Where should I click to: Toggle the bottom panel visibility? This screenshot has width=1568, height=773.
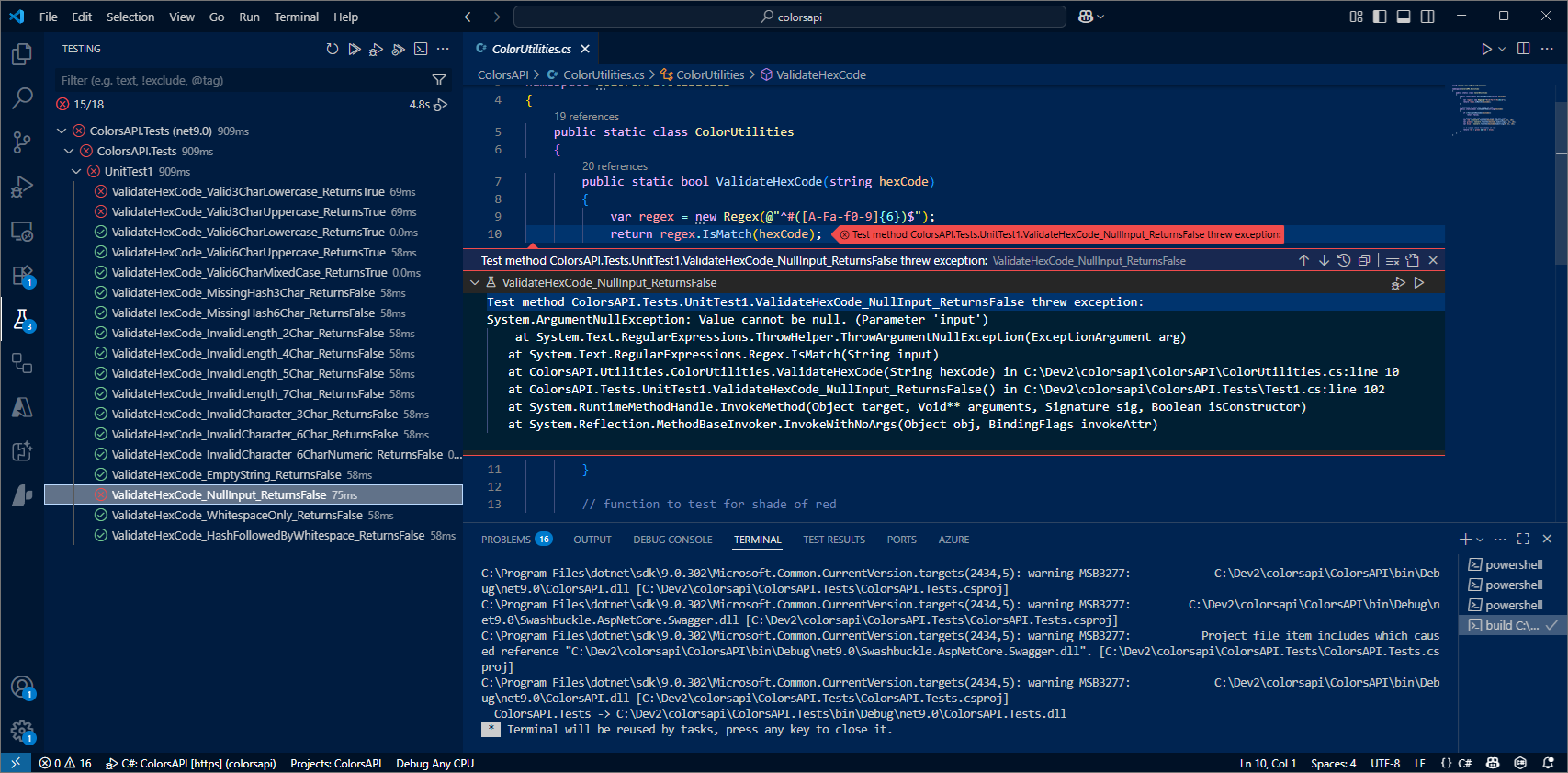[x=1404, y=17]
